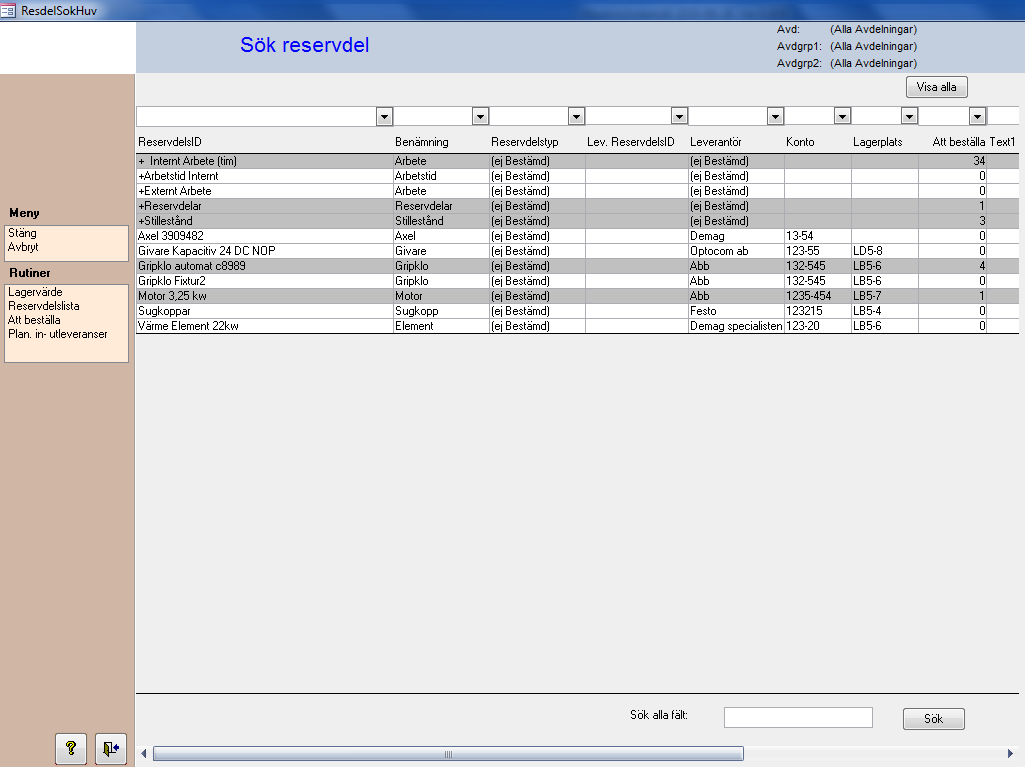
Task: Open the Lev. ReservdelsID filter dropdown
Action: tap(679, 116)
